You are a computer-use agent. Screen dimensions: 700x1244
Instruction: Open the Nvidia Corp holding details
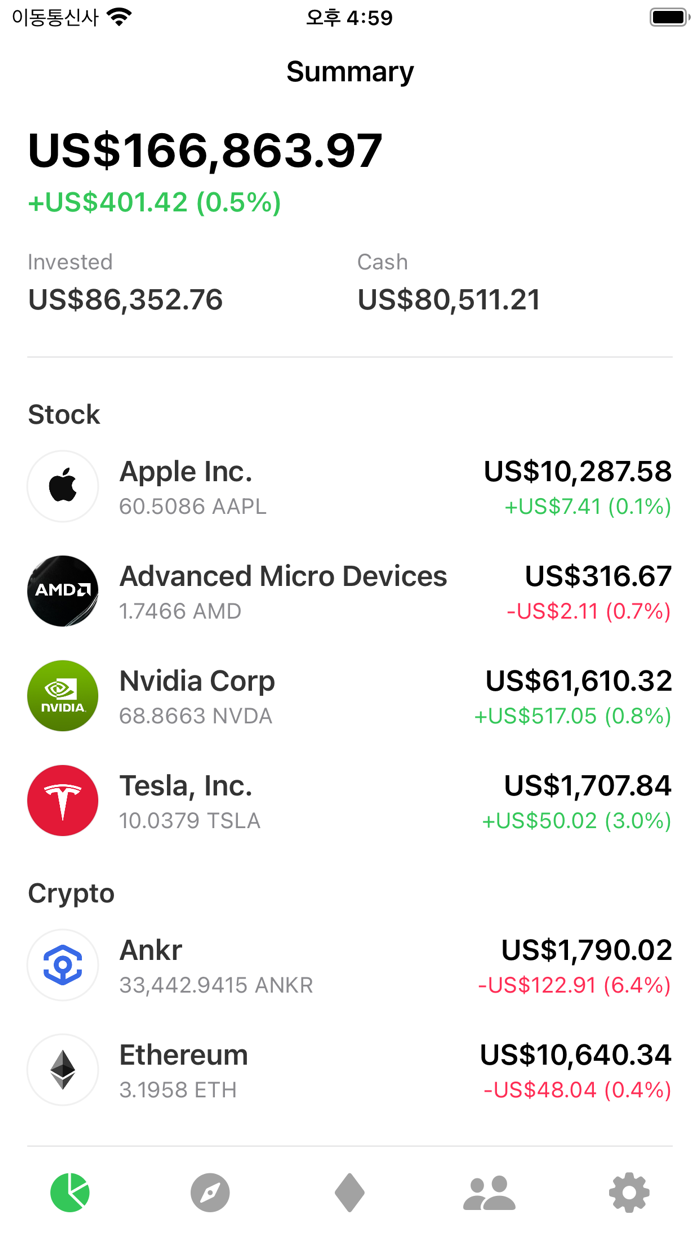(x=350, y=695)
